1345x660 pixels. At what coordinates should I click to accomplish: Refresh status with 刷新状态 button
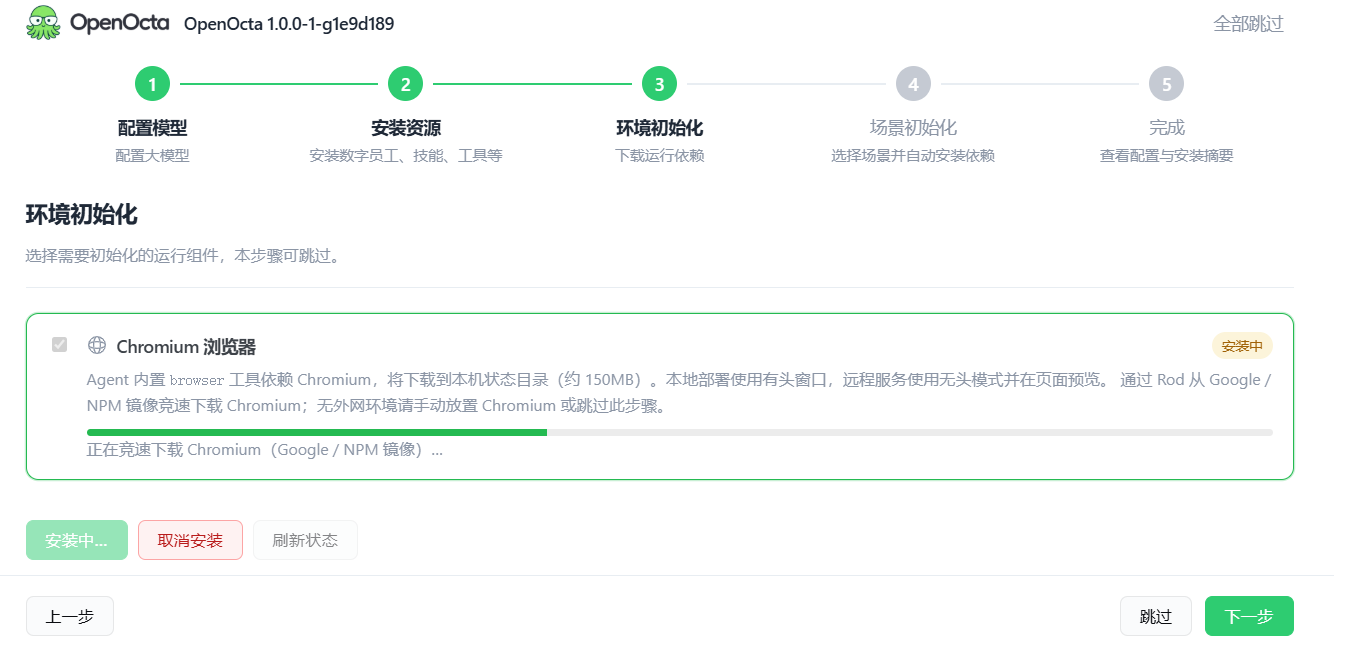coord(305,540)
